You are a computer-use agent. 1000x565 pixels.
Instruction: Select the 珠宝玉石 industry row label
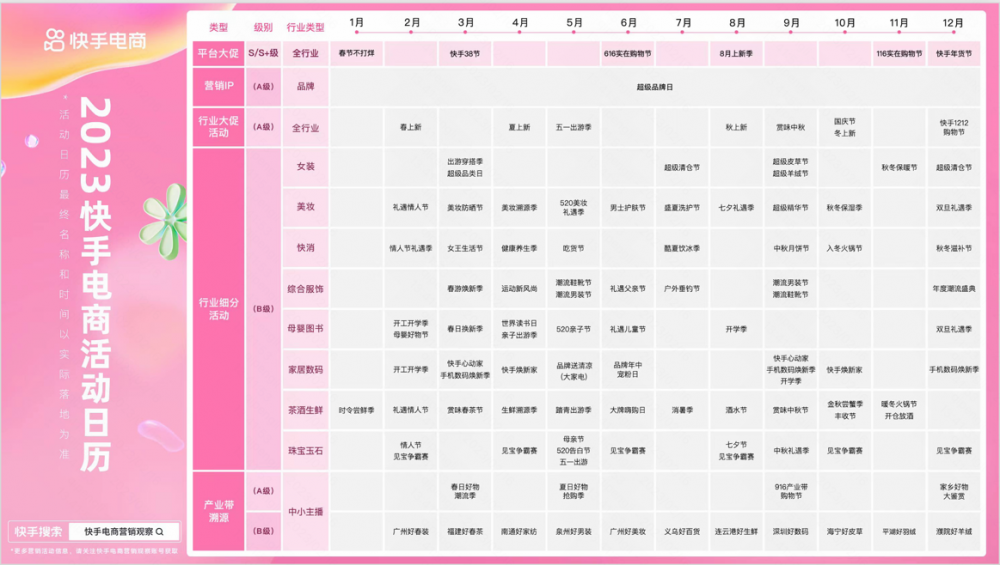pyautogui.click(x=305, y=451)
